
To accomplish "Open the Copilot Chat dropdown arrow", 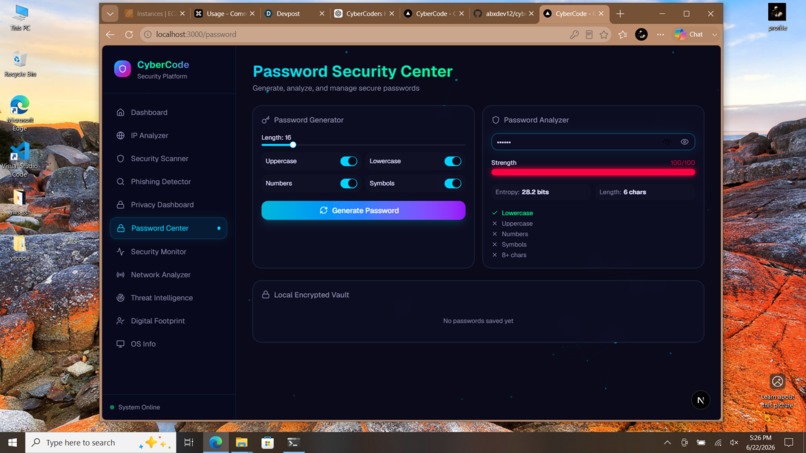I will click(715, 34).
